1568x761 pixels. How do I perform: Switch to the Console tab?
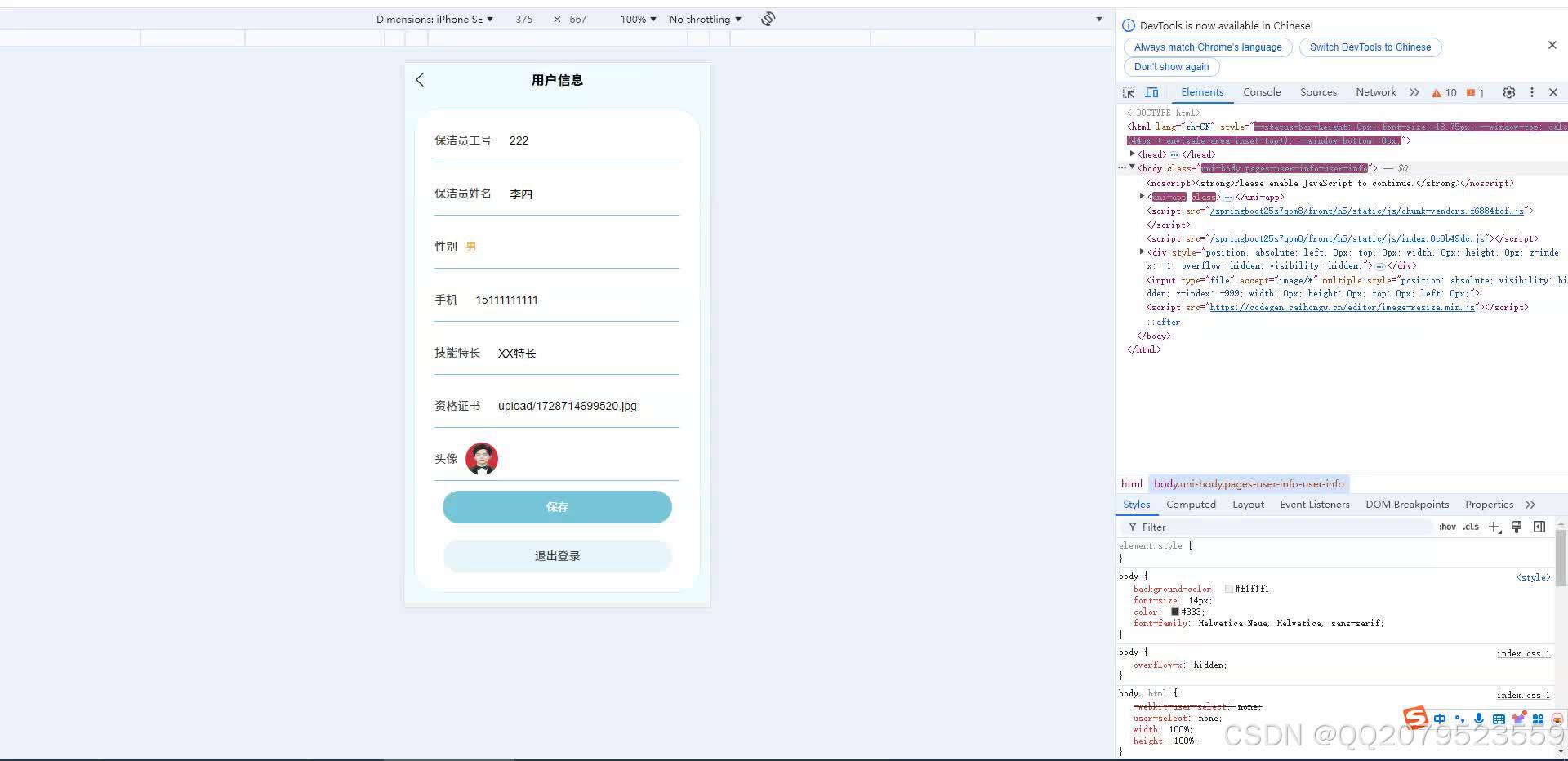pos(1262,92)
